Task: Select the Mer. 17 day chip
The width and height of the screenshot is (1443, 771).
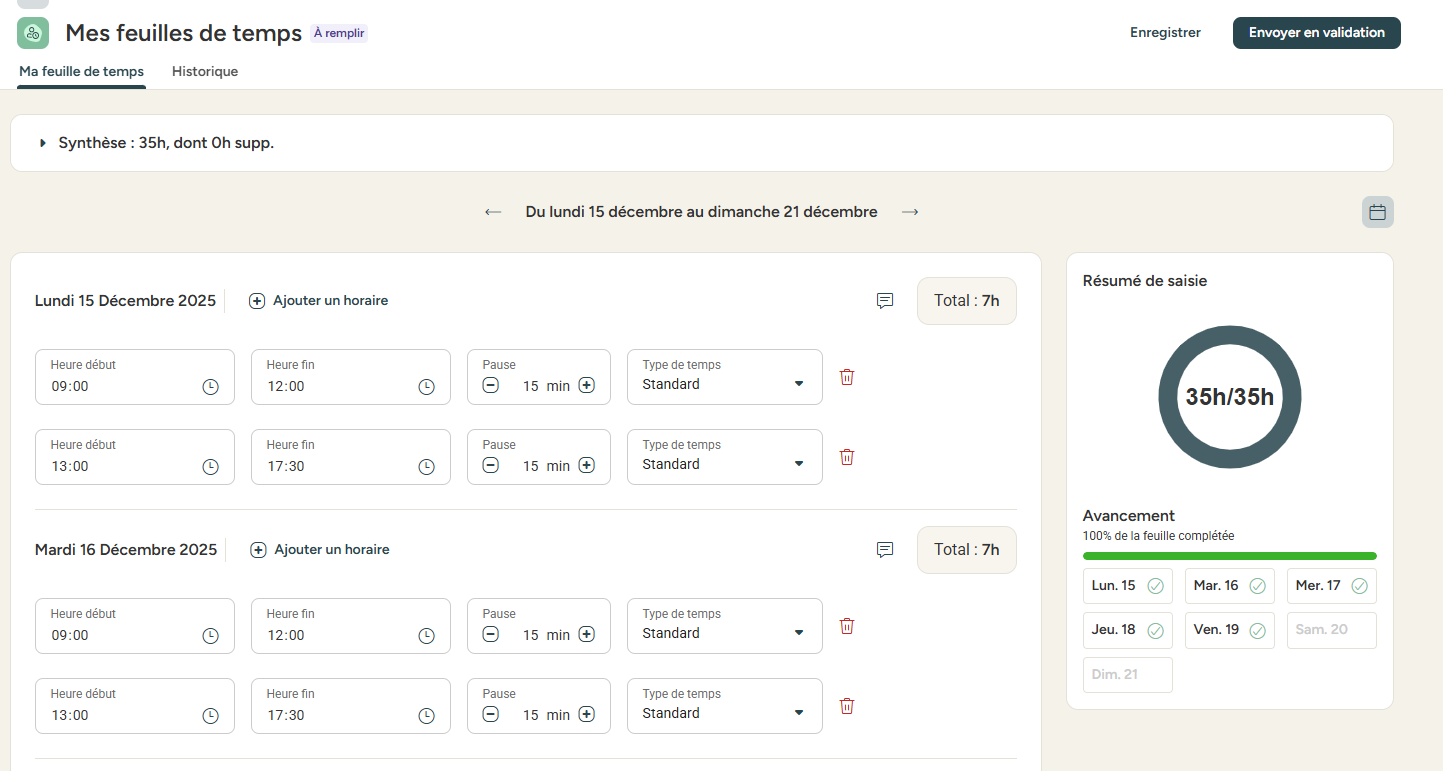Action: click(x=1331, y=586)
